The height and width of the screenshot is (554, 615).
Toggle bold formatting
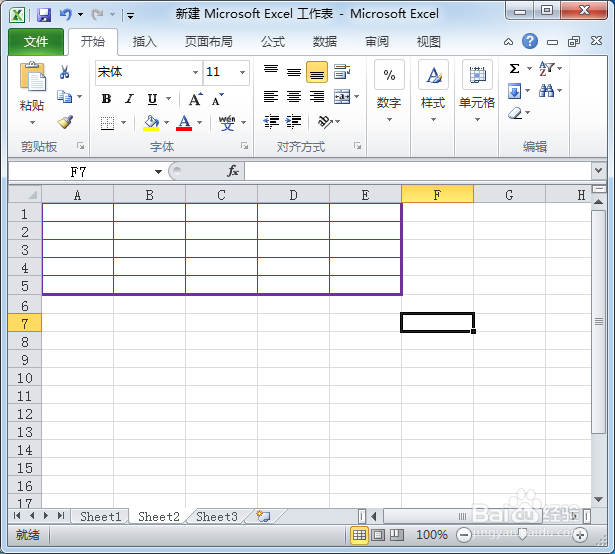(106, 99)
